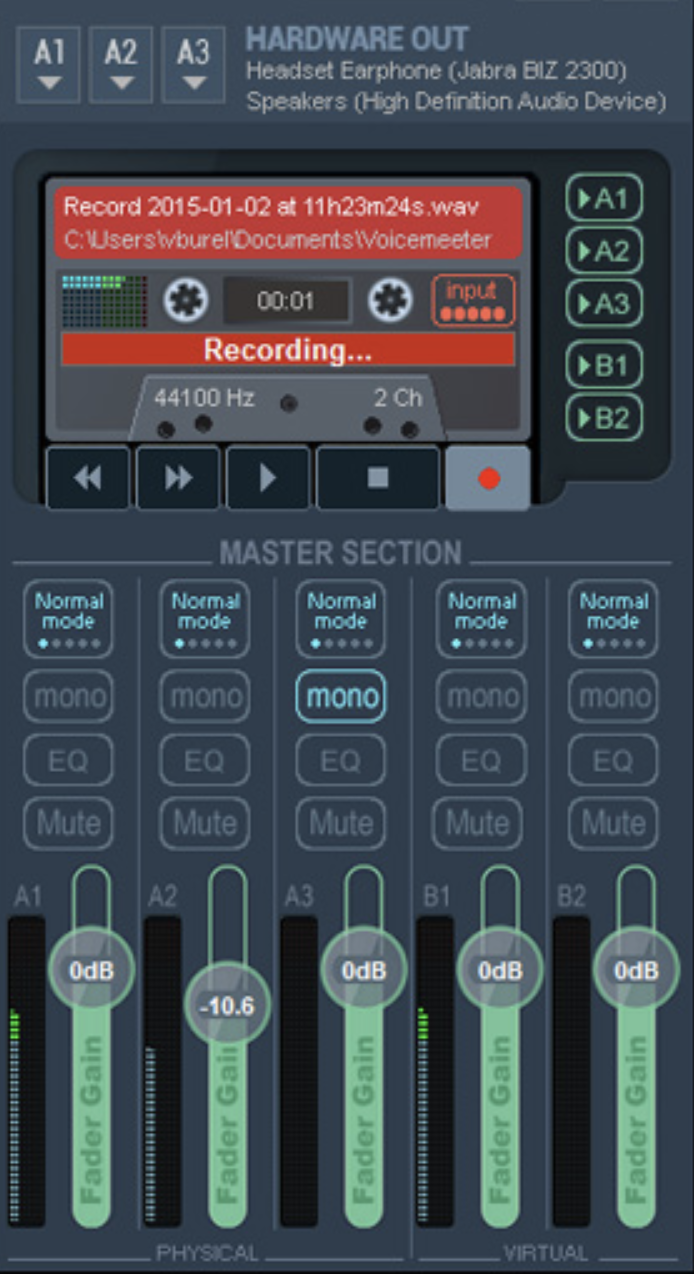Mute the B1 virtual bus
Image resolution: width=694 pixels, height=1274 pixels.
(477, 823)
